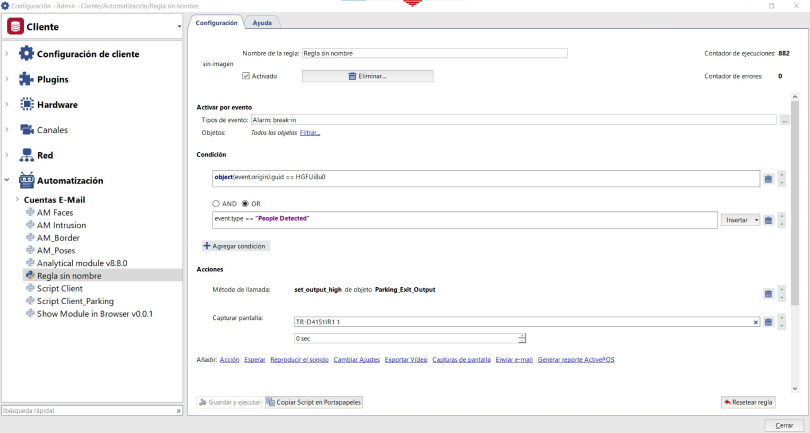Viewport: 810px width, 433px height.
Task: Collapse the Automatización tree section
Action: [x=8, y=181]
